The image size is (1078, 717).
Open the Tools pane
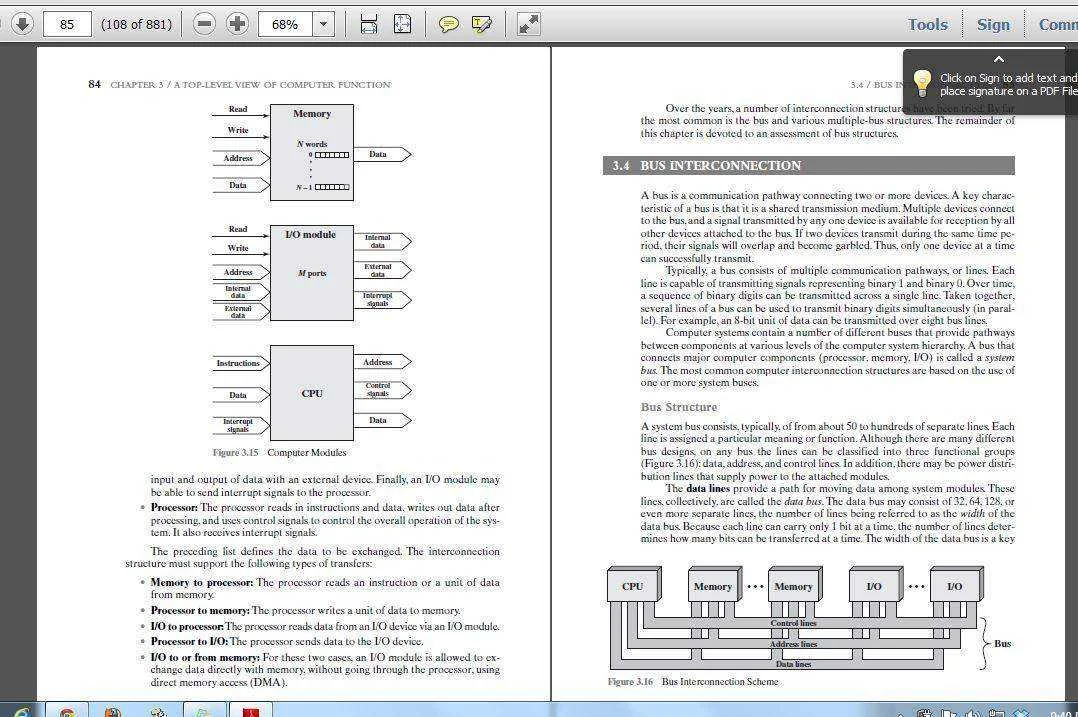[x=927, y=25]
